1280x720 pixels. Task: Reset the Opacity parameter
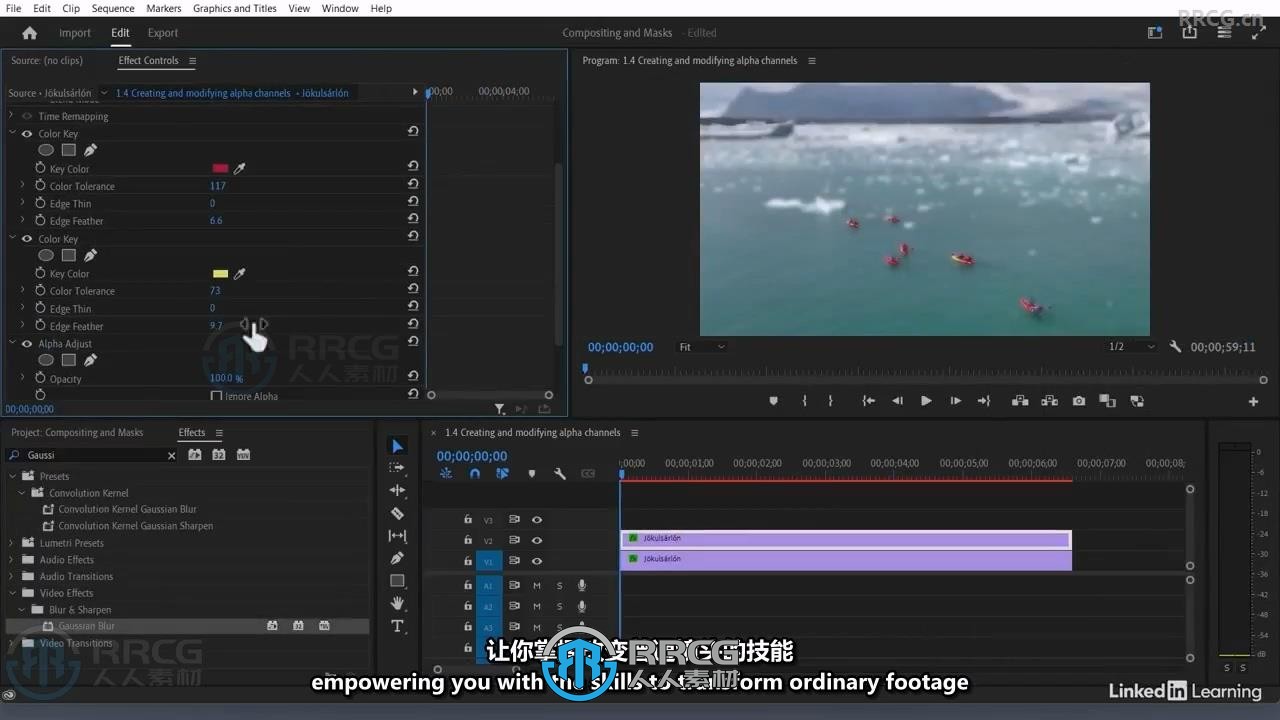coord(412,378)
